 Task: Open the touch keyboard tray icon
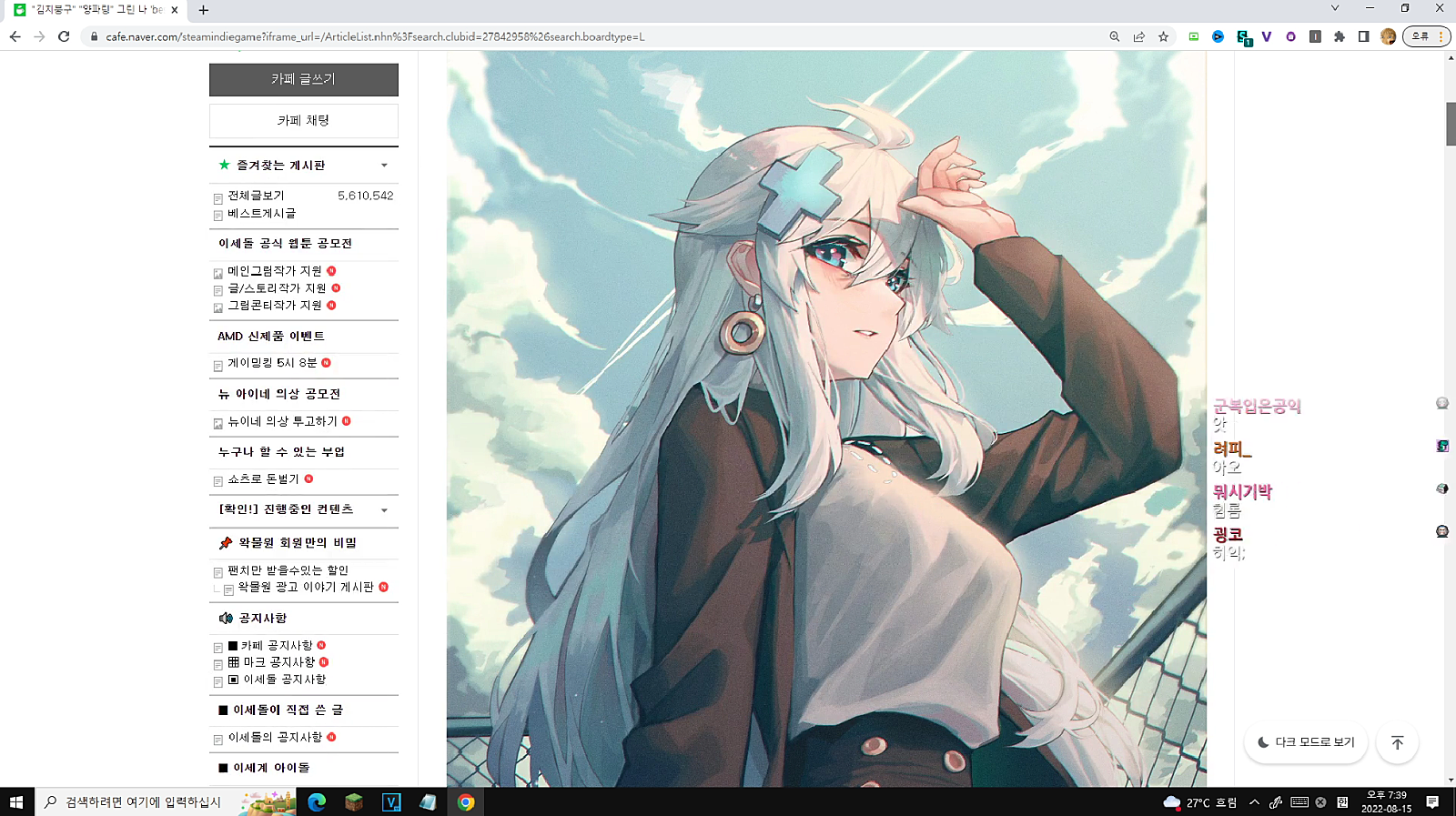point(1299,801)
